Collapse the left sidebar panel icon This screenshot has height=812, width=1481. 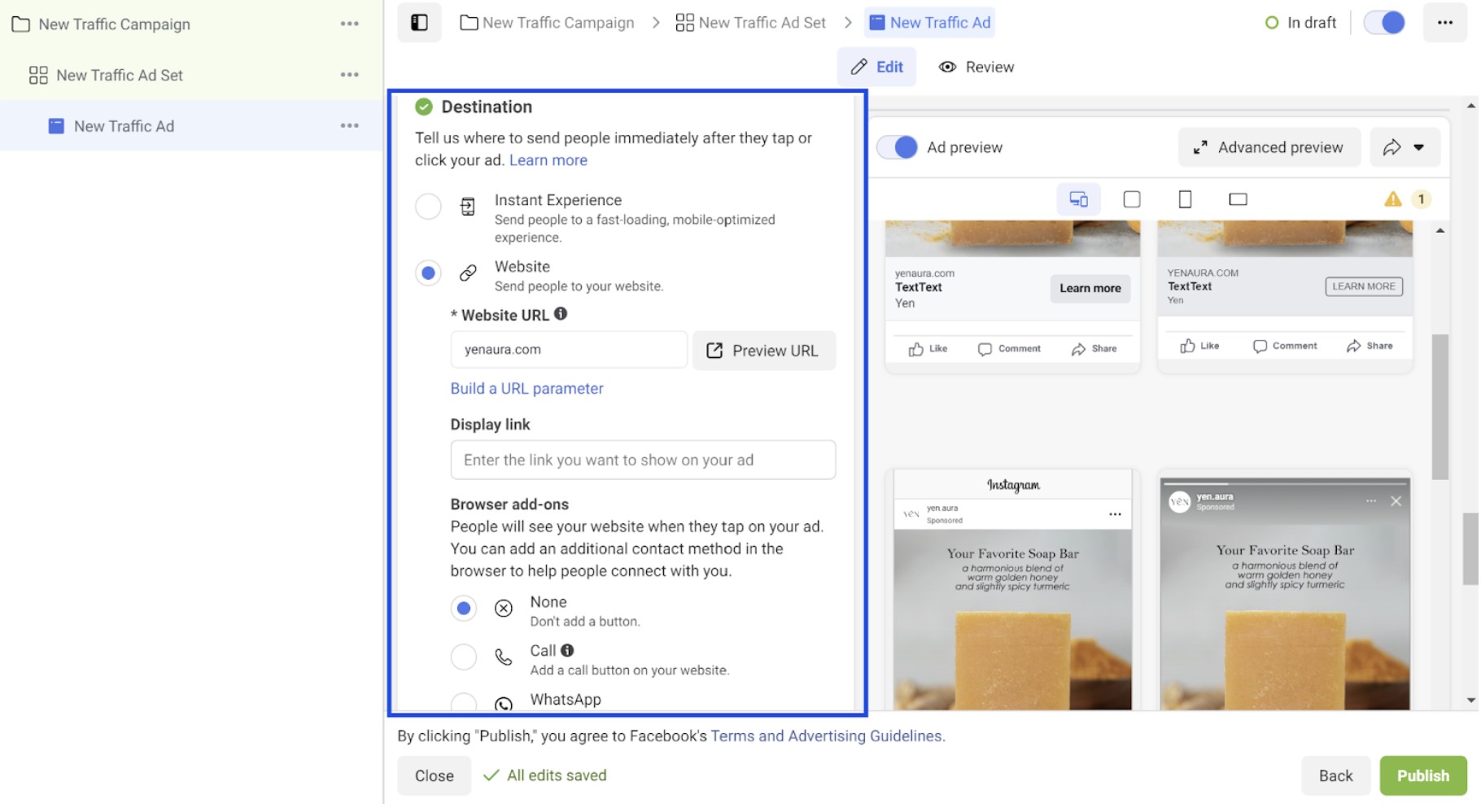coord(419,22)
